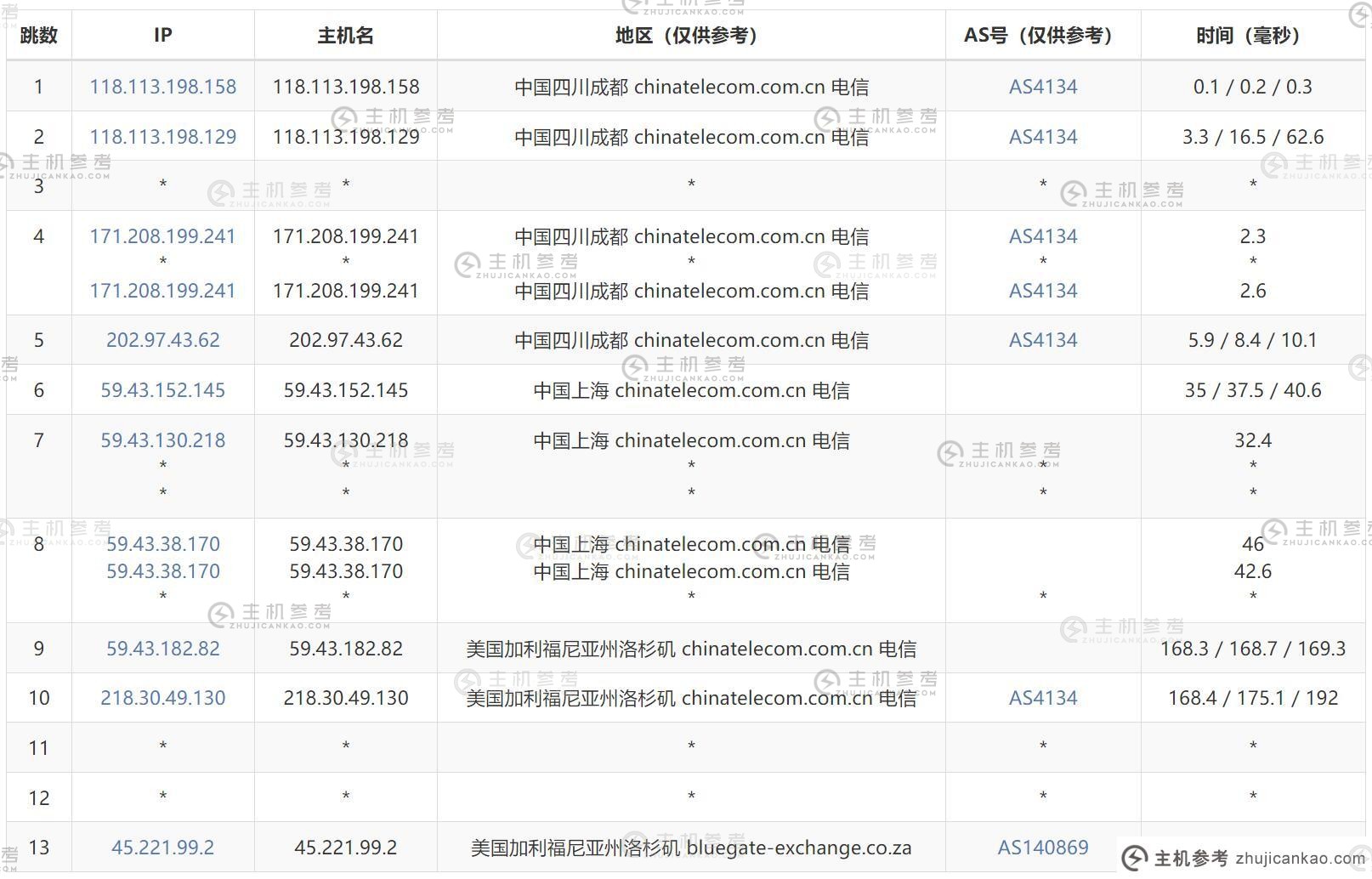The height and width of the screenshot is (879, 1372).
Task: Select hostname cell 118.113.198.129
Action: 346,137
